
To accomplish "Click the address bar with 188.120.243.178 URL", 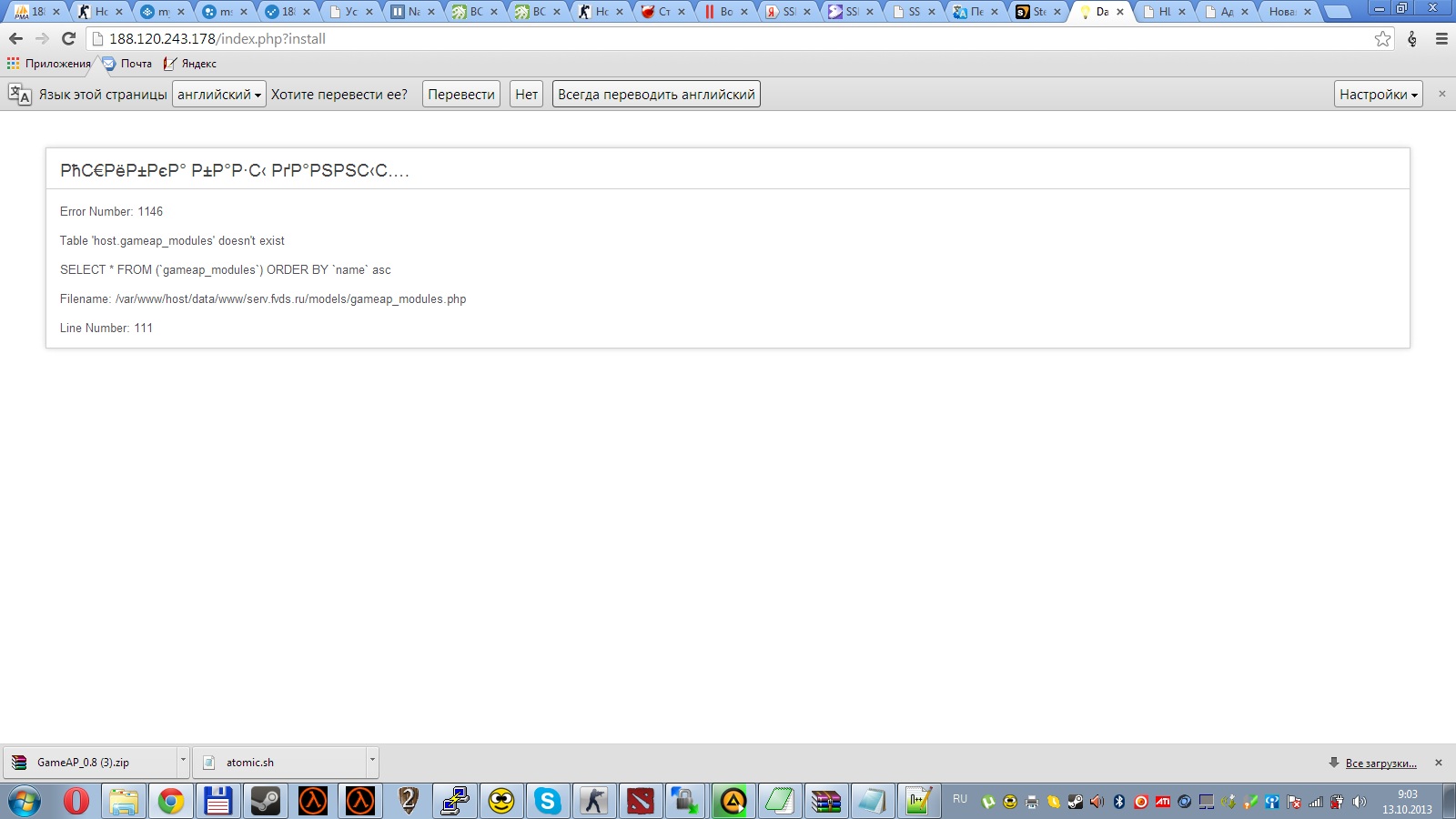I will (728, 38).
